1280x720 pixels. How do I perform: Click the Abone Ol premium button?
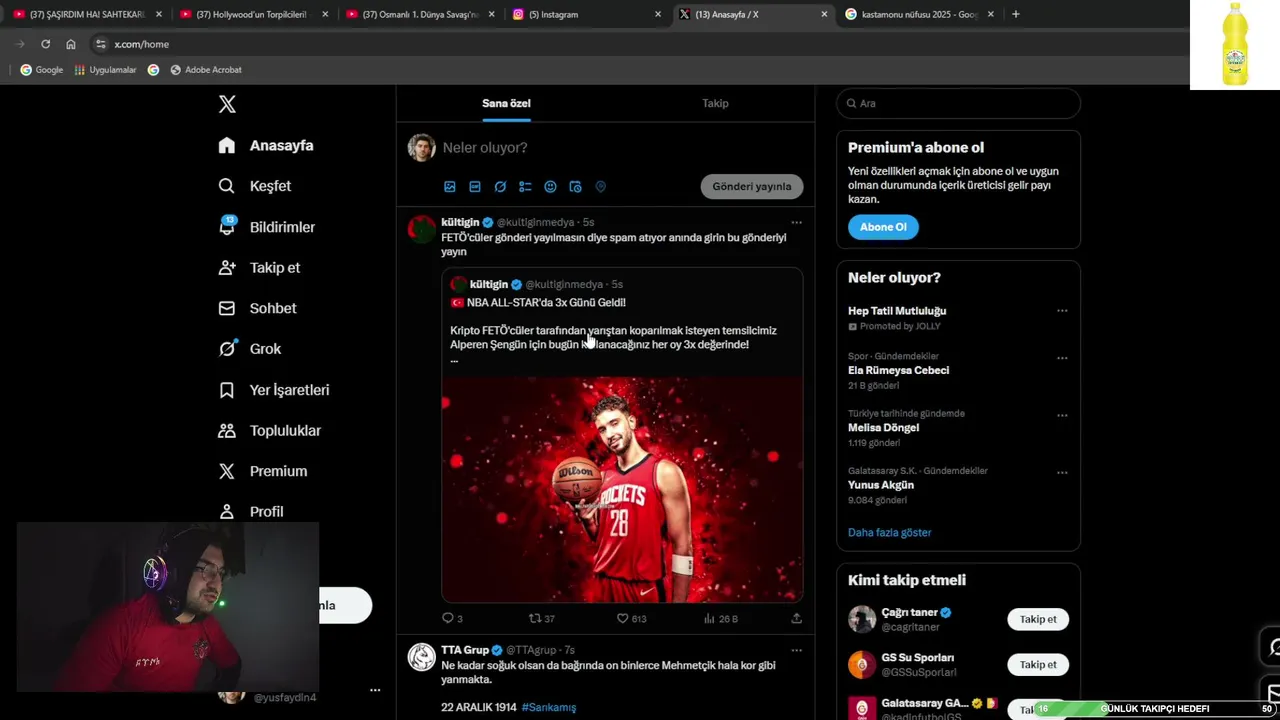tap(883, 227)
